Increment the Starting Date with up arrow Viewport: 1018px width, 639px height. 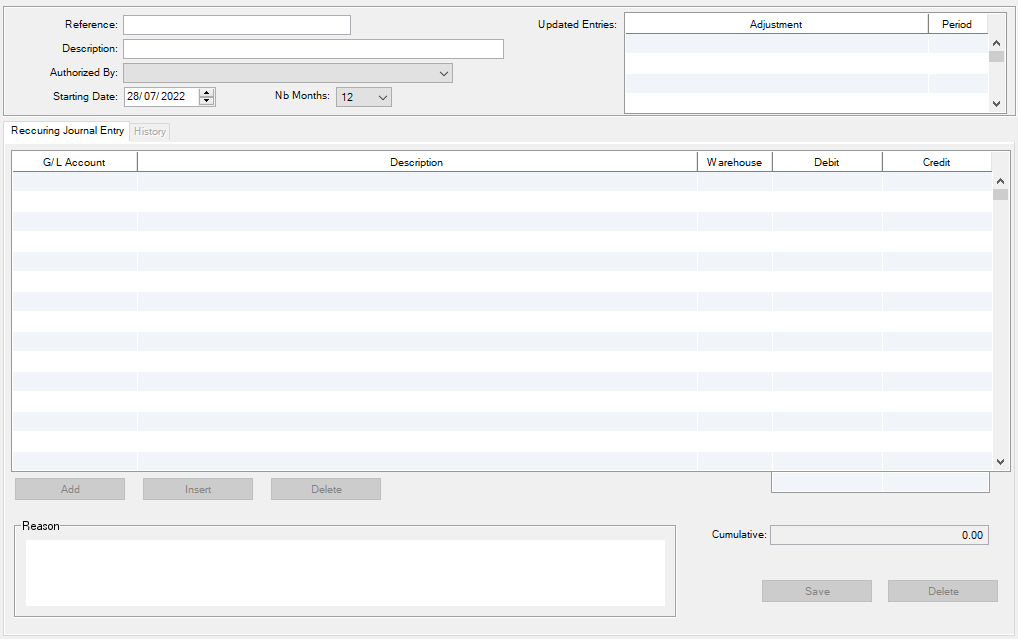pos(207,93)
